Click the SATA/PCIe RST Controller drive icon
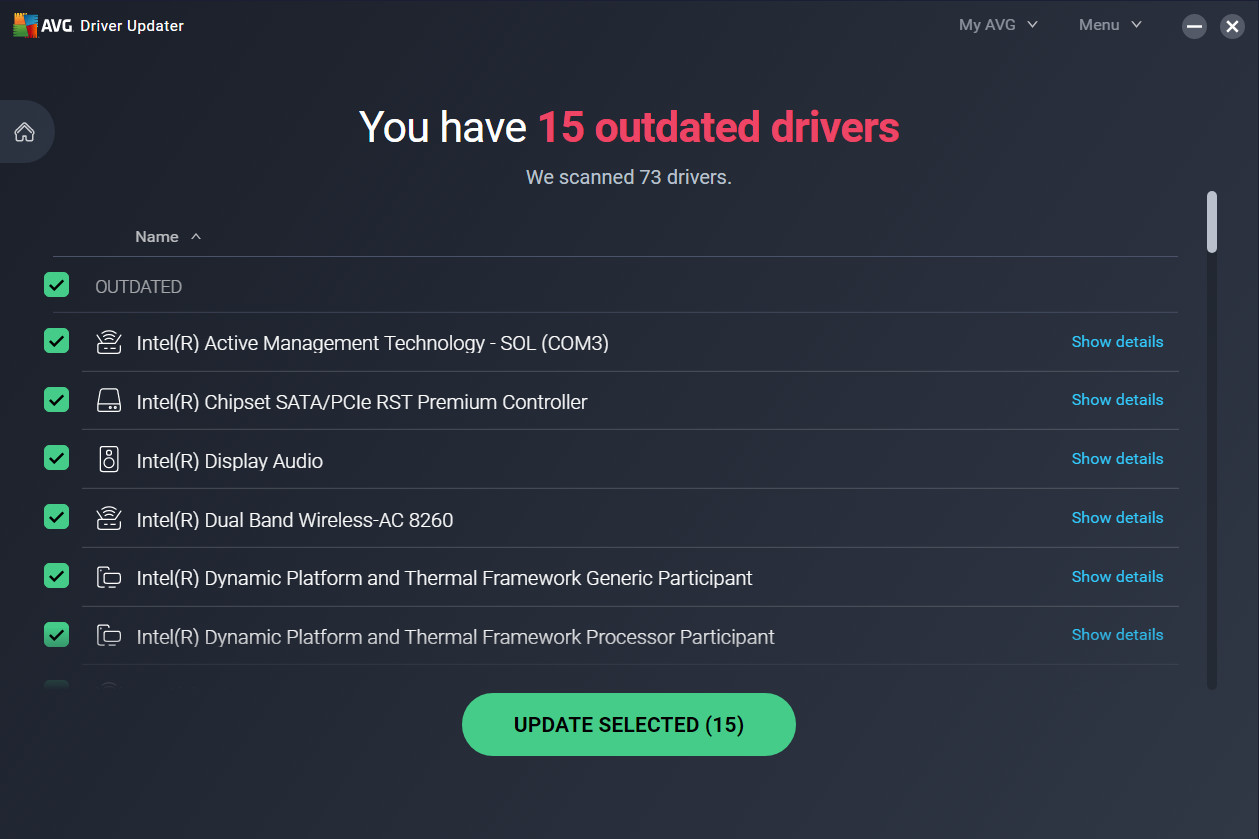This screenshot has height=839, width=1259. point(109,402)
